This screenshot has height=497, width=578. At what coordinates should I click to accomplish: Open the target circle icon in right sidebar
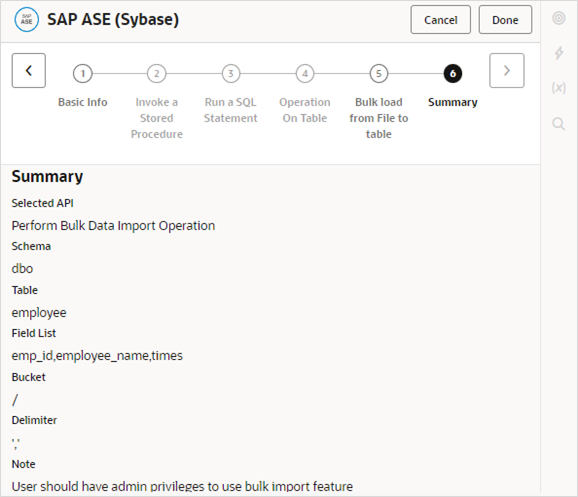(x=559, y=18)
